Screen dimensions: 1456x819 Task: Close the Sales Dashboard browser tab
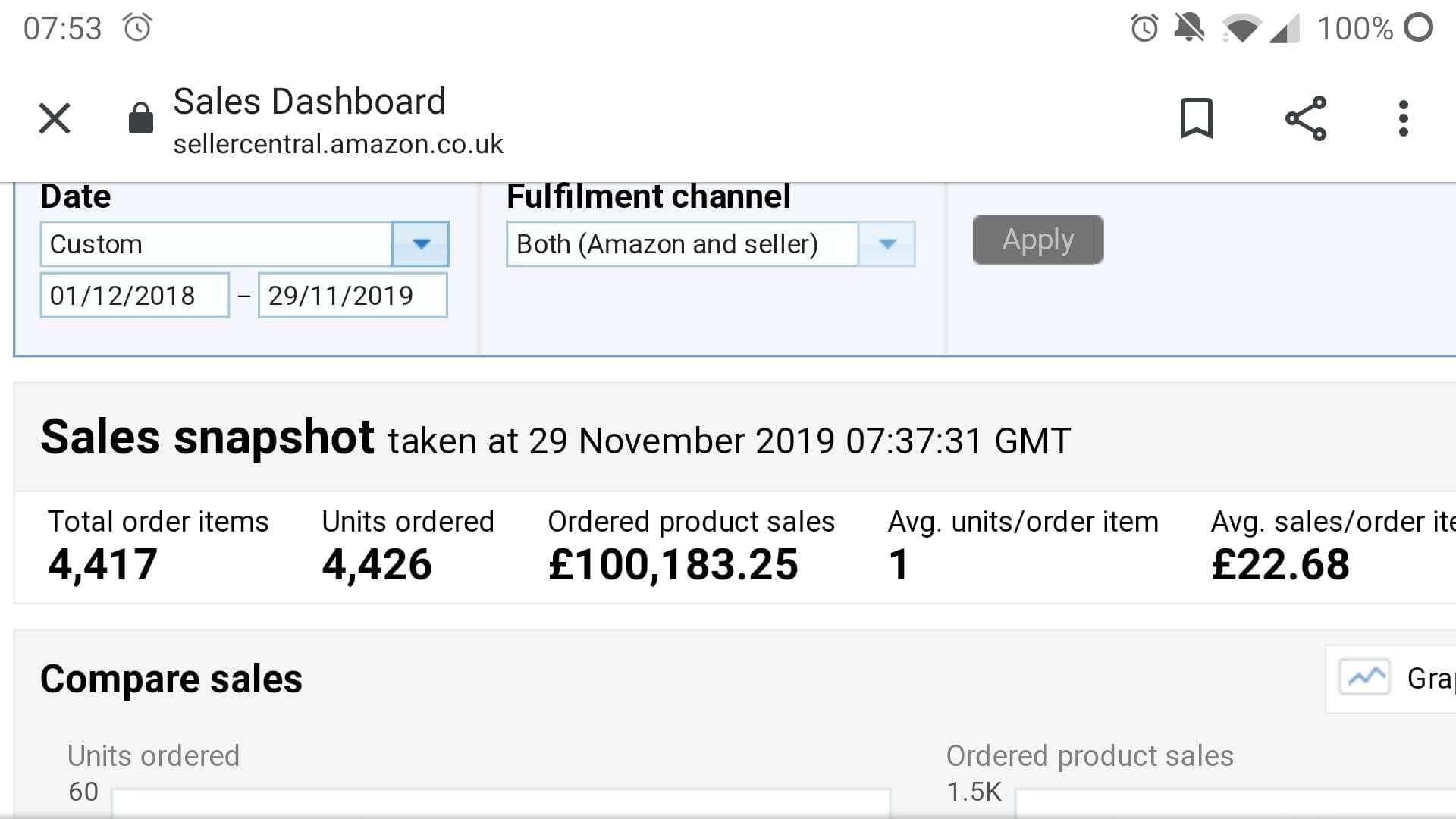click(55, 118)
